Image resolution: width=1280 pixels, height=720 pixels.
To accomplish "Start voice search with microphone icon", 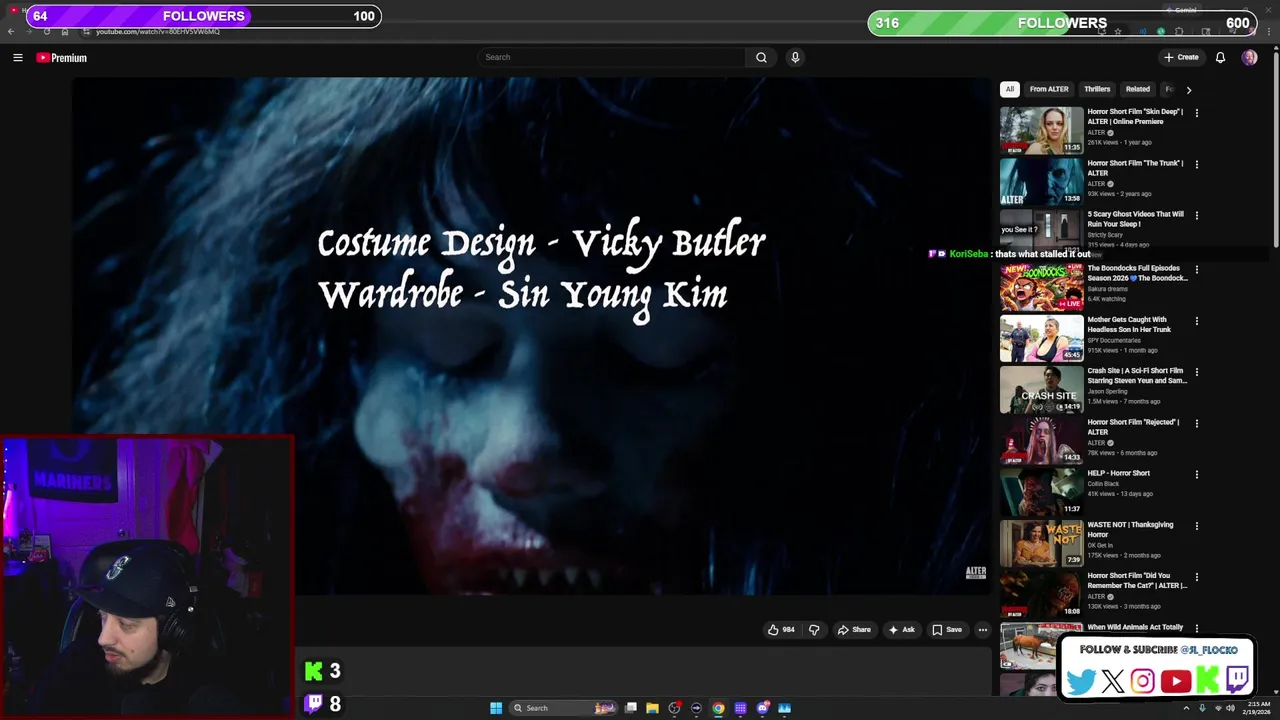I will point(795,57).
